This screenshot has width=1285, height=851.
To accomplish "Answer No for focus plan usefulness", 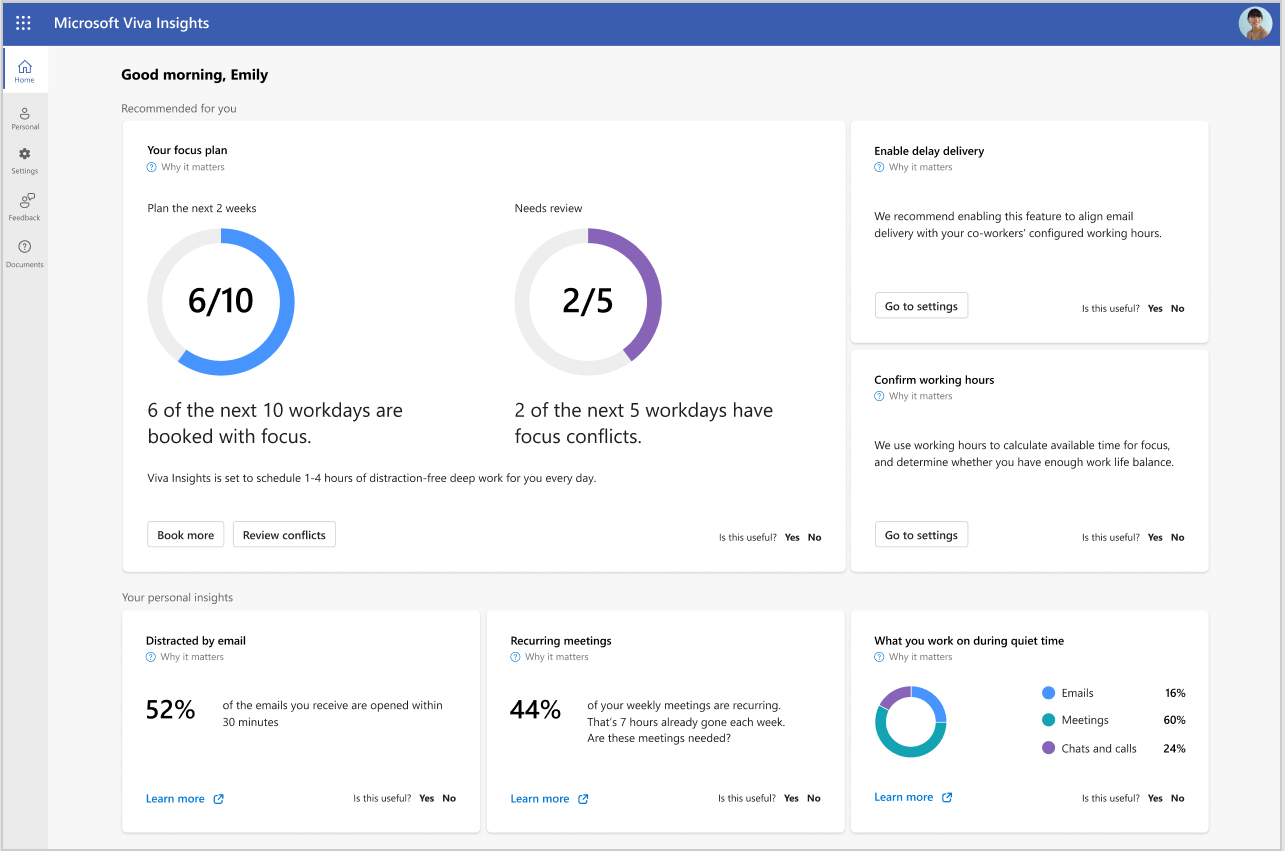I will (x=814, y=538).
